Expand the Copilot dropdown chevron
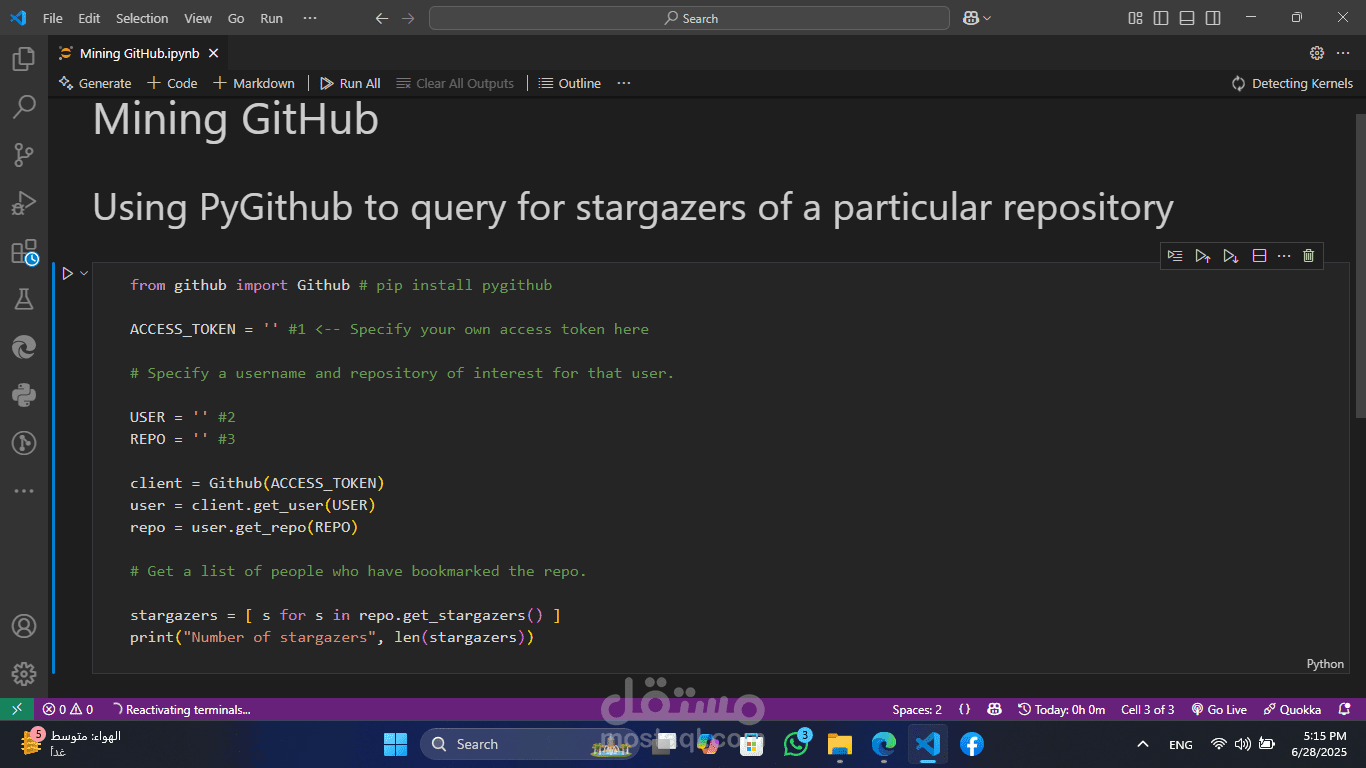 point(987,18)
